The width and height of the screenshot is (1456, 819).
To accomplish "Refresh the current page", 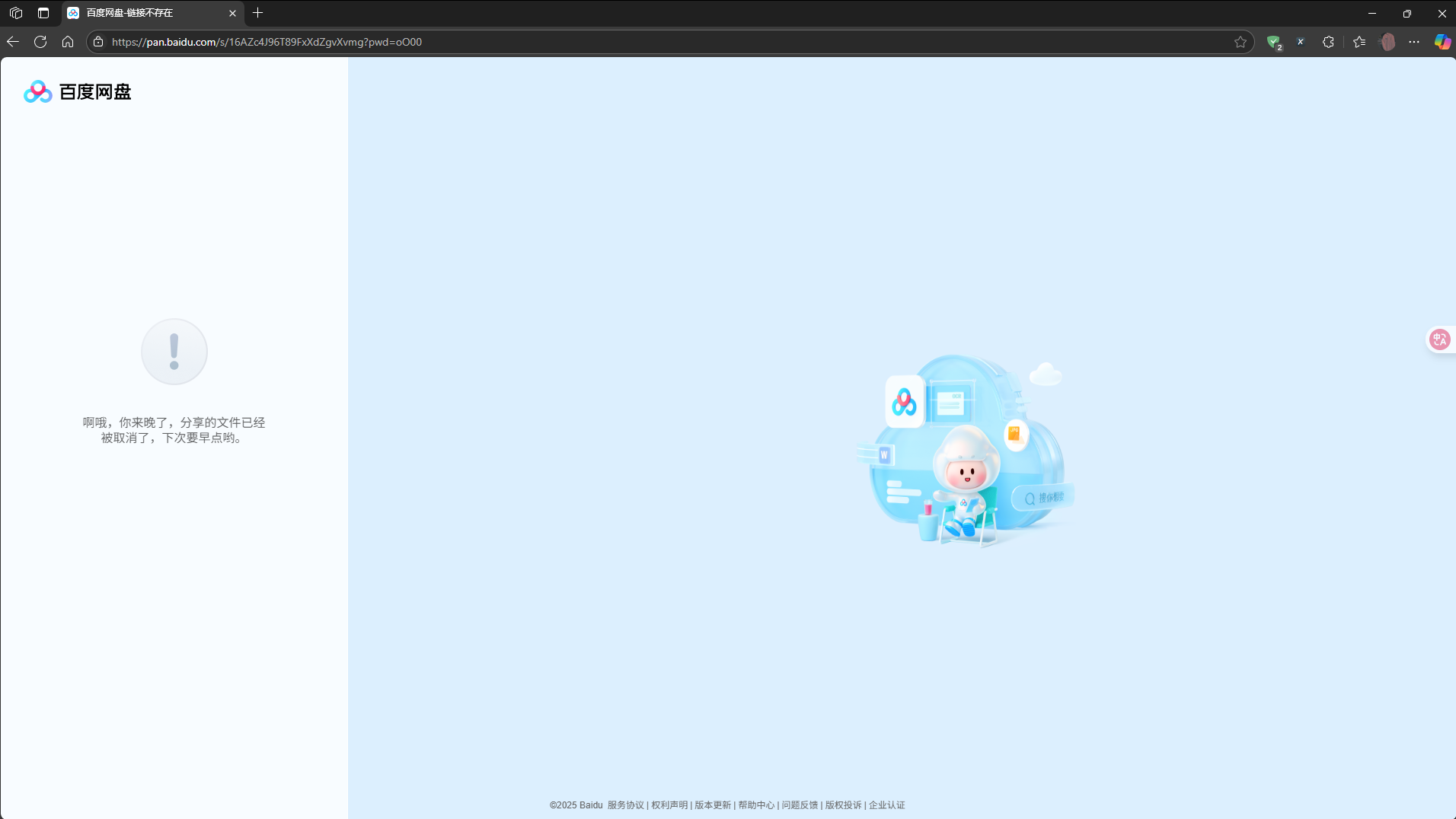I will [x=40, y=42].
